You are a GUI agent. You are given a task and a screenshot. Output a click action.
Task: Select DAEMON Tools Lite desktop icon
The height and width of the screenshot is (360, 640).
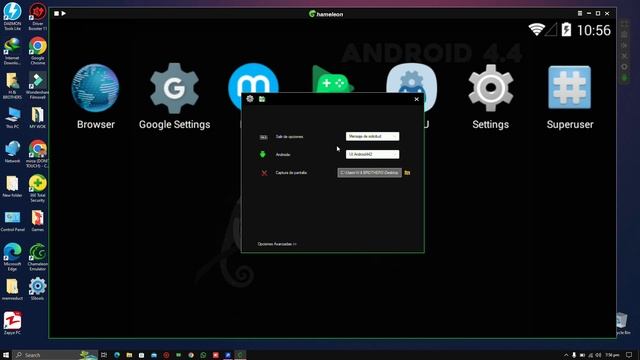point(12,16)
